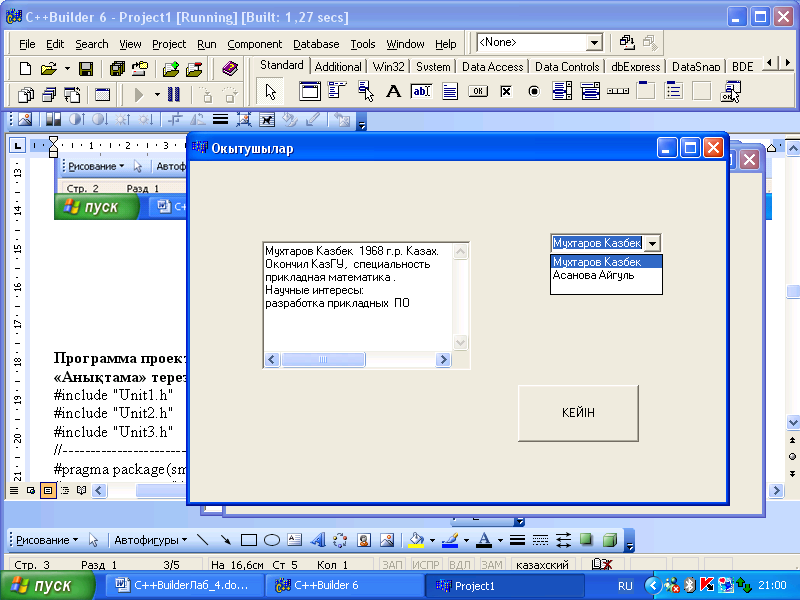Switch to C++Builder 6 taskbar button
Image resolution: width=800 pixels, height=600 pixels.
point(345,585)
